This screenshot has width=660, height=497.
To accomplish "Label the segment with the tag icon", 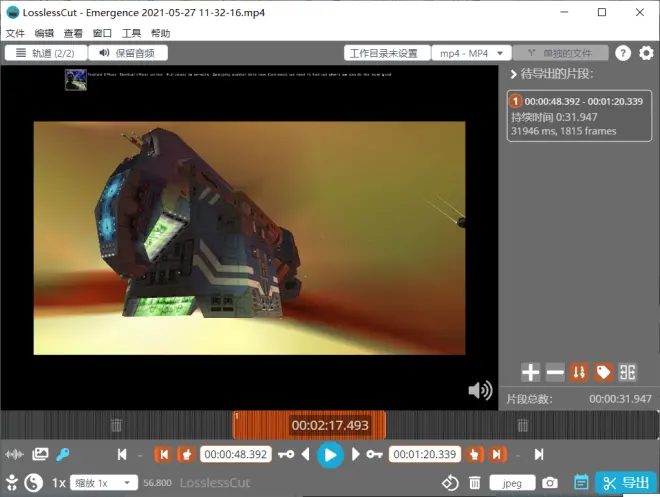I will tap(604, 372).
